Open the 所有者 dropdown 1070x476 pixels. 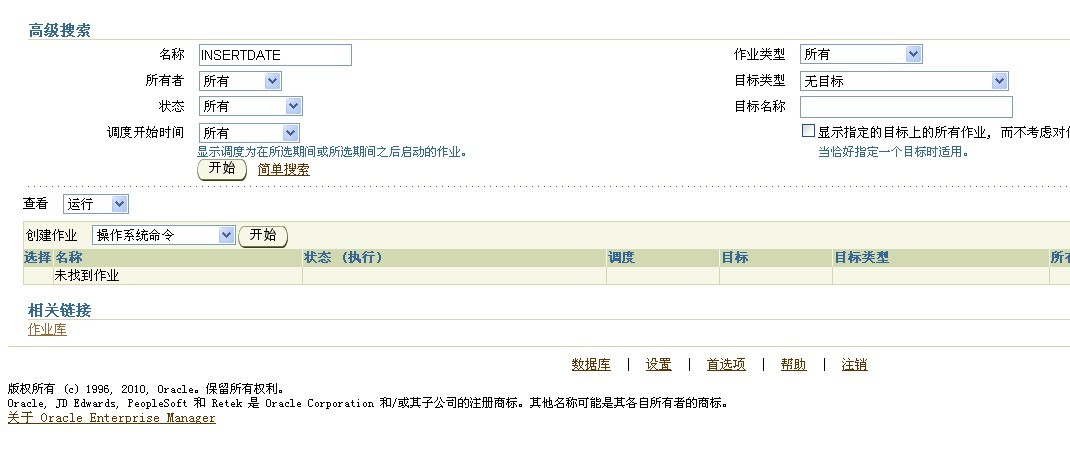click(x=240, y=81)
